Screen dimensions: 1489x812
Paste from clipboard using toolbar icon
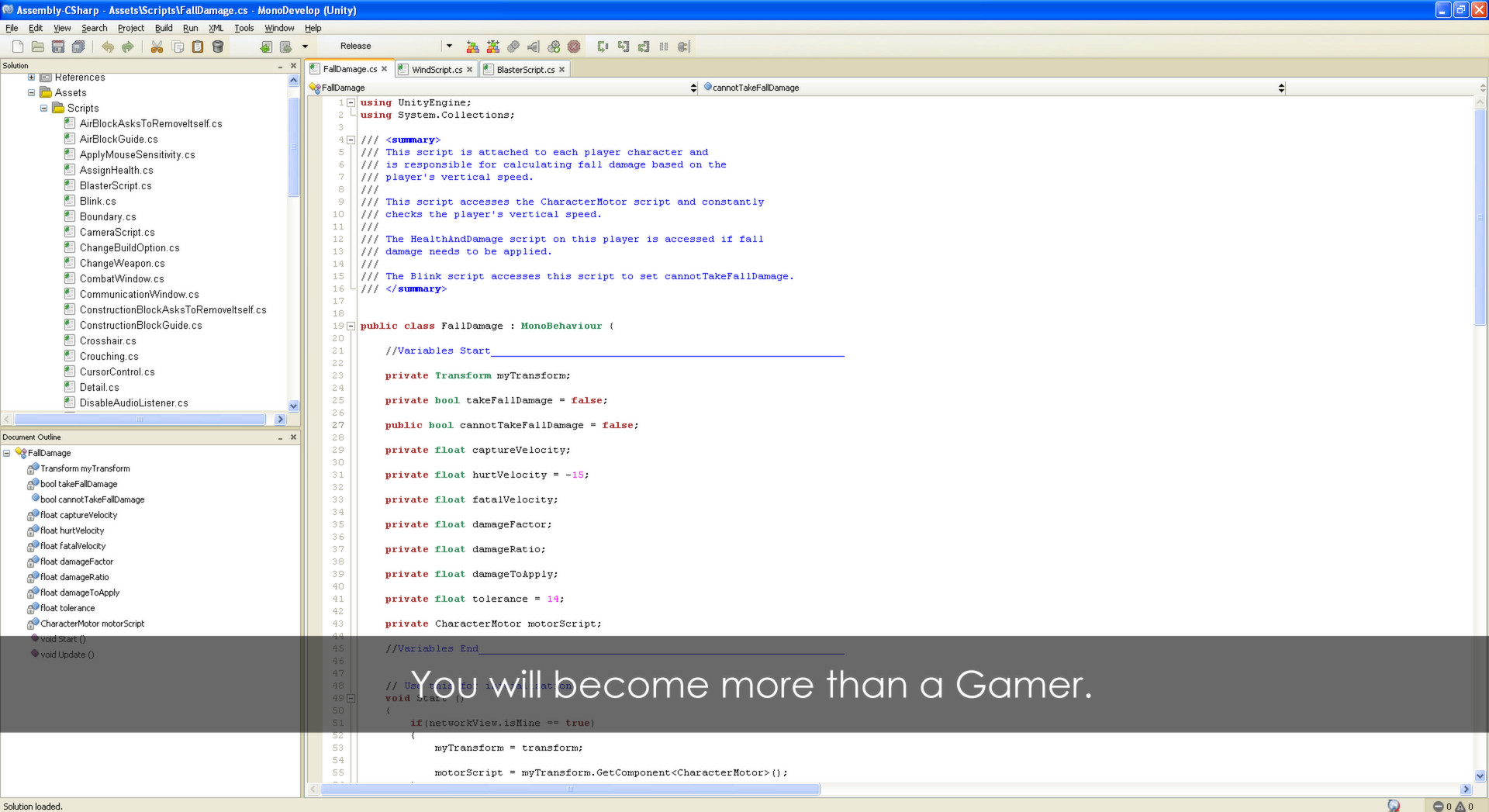[198, 47]
